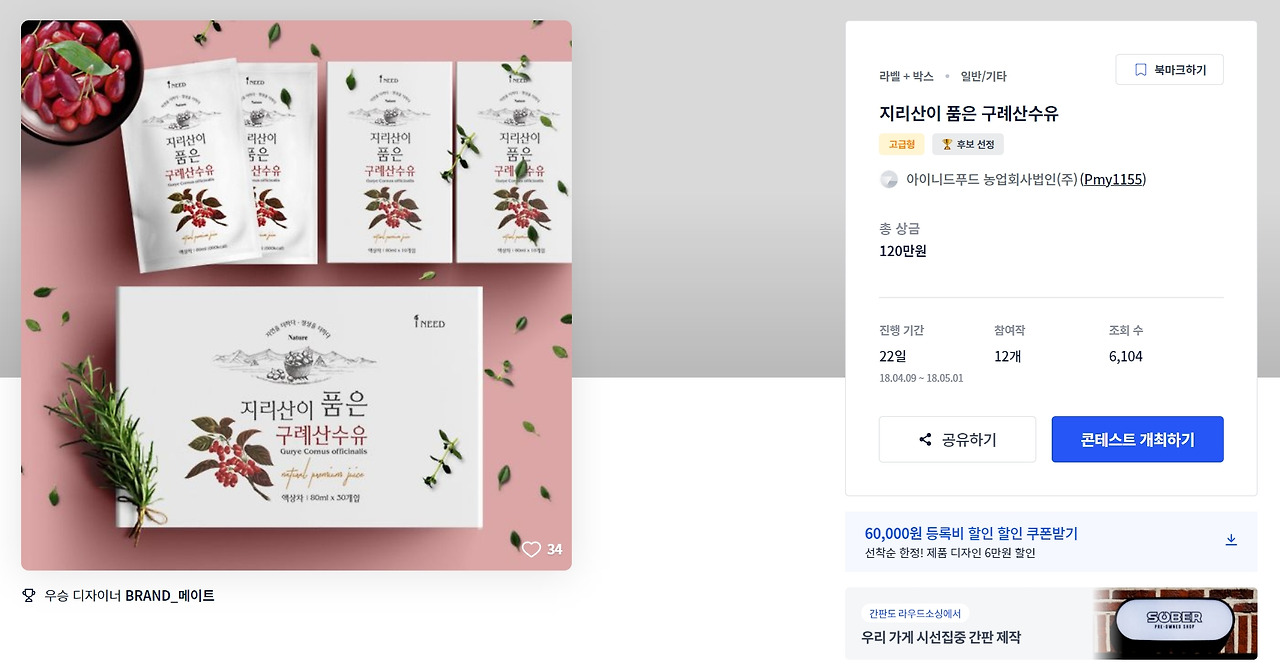Select the 공유하기 share button
The image size is (1280, 666).
[957, 440]
